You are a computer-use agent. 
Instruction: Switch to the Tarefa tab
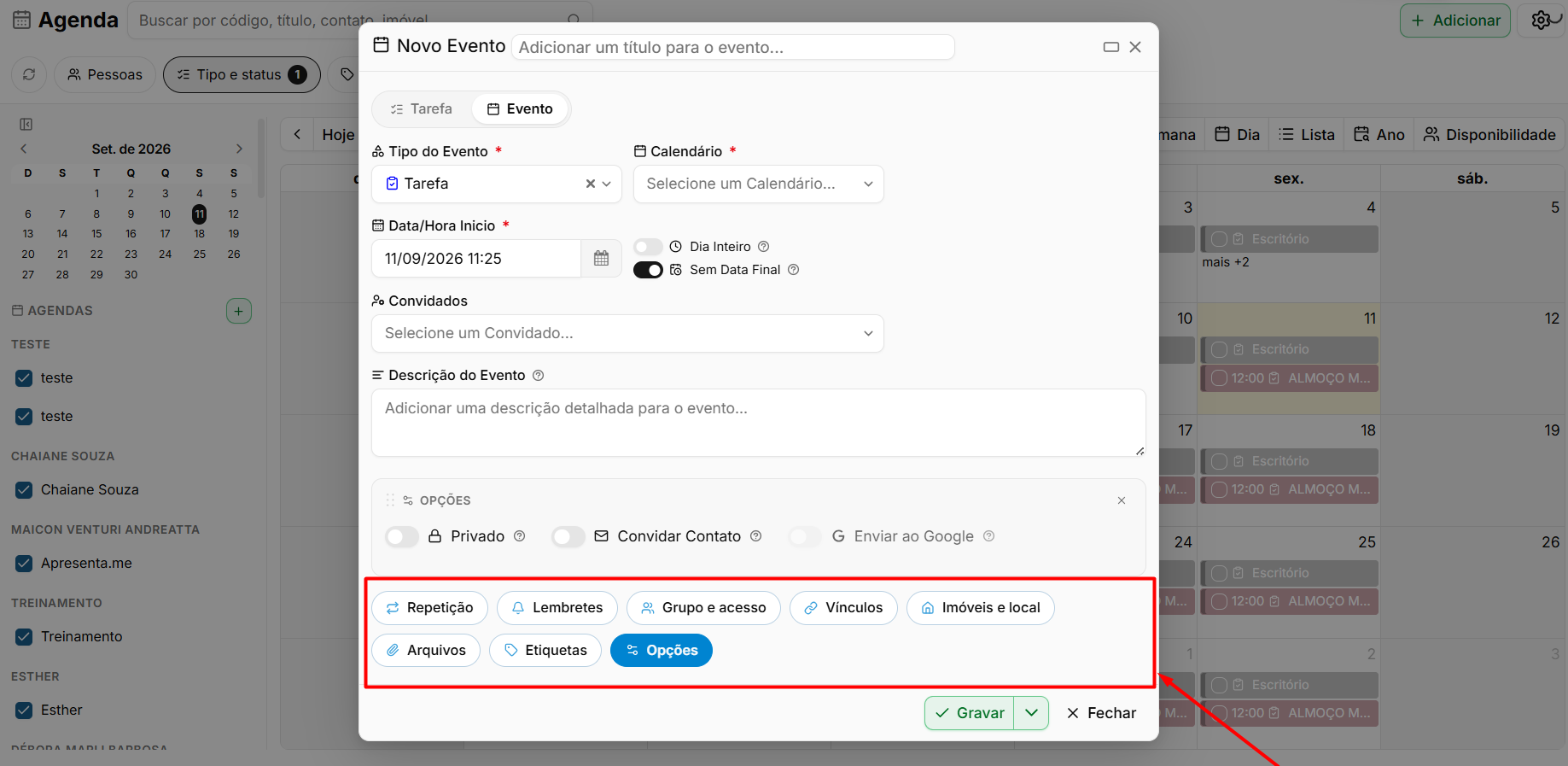click(422, 108)
